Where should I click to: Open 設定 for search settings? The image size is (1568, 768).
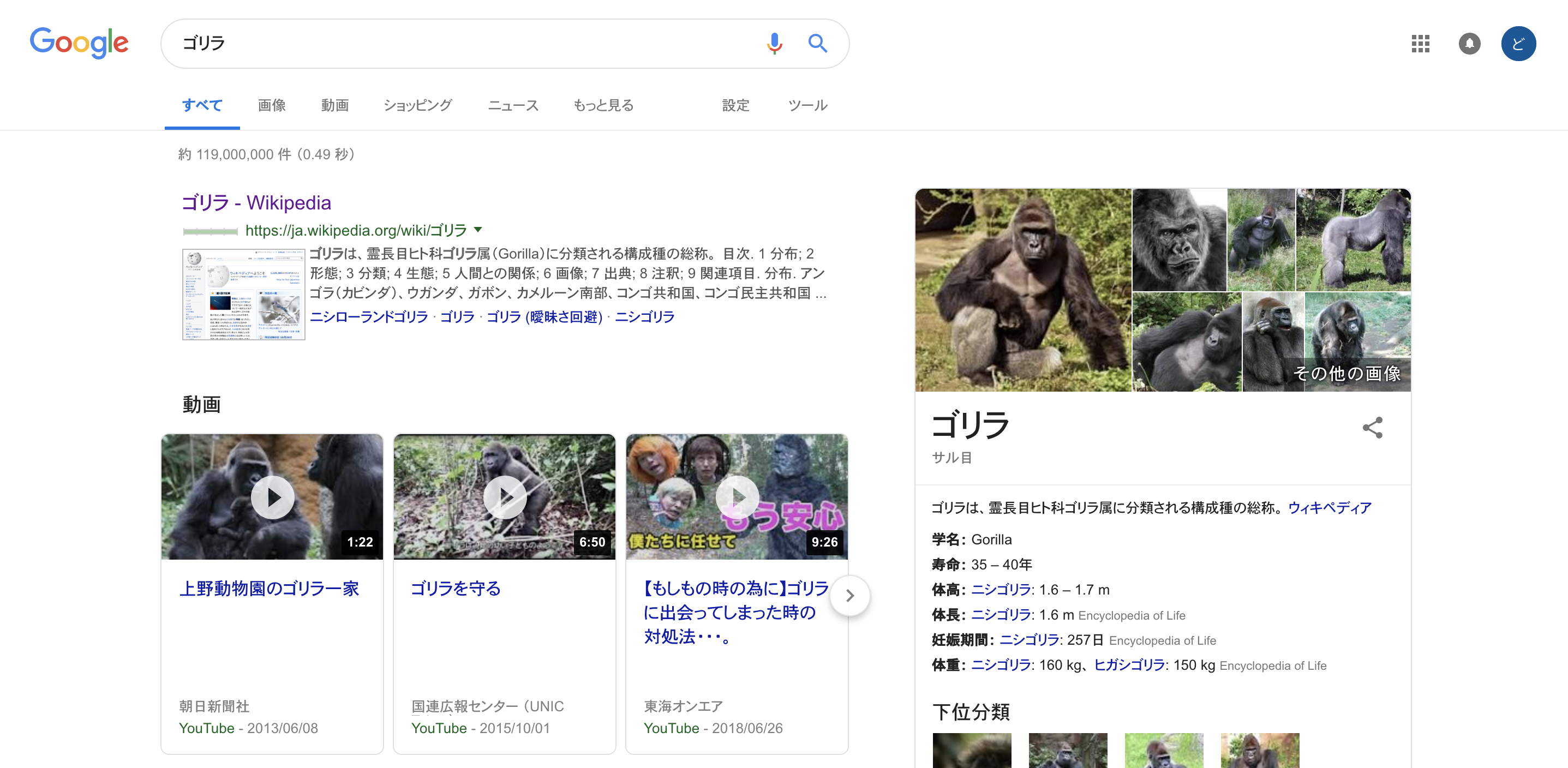[735, 105]
